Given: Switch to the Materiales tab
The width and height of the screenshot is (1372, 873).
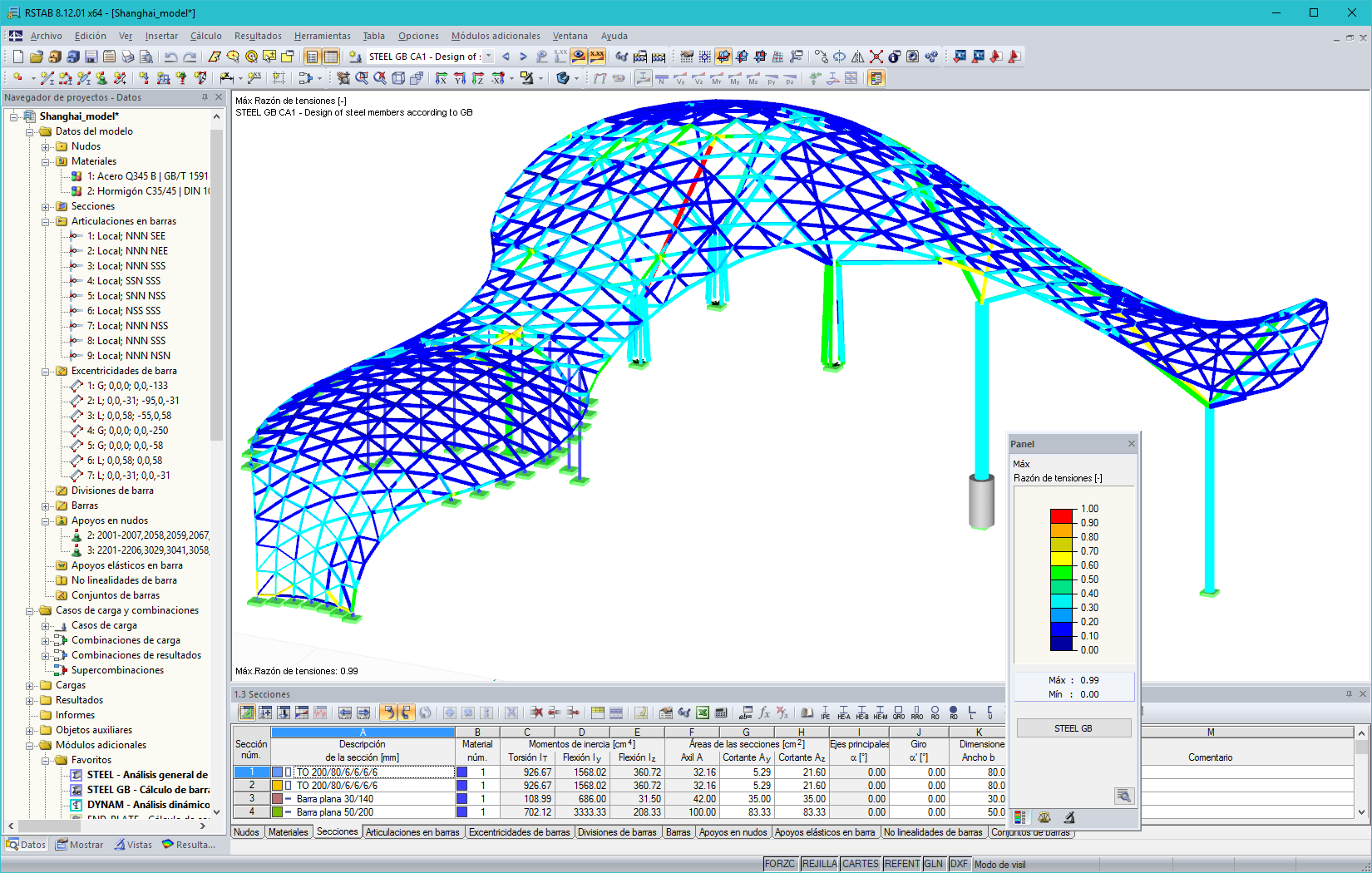Looking at the screenshot, I should [287, 831].
